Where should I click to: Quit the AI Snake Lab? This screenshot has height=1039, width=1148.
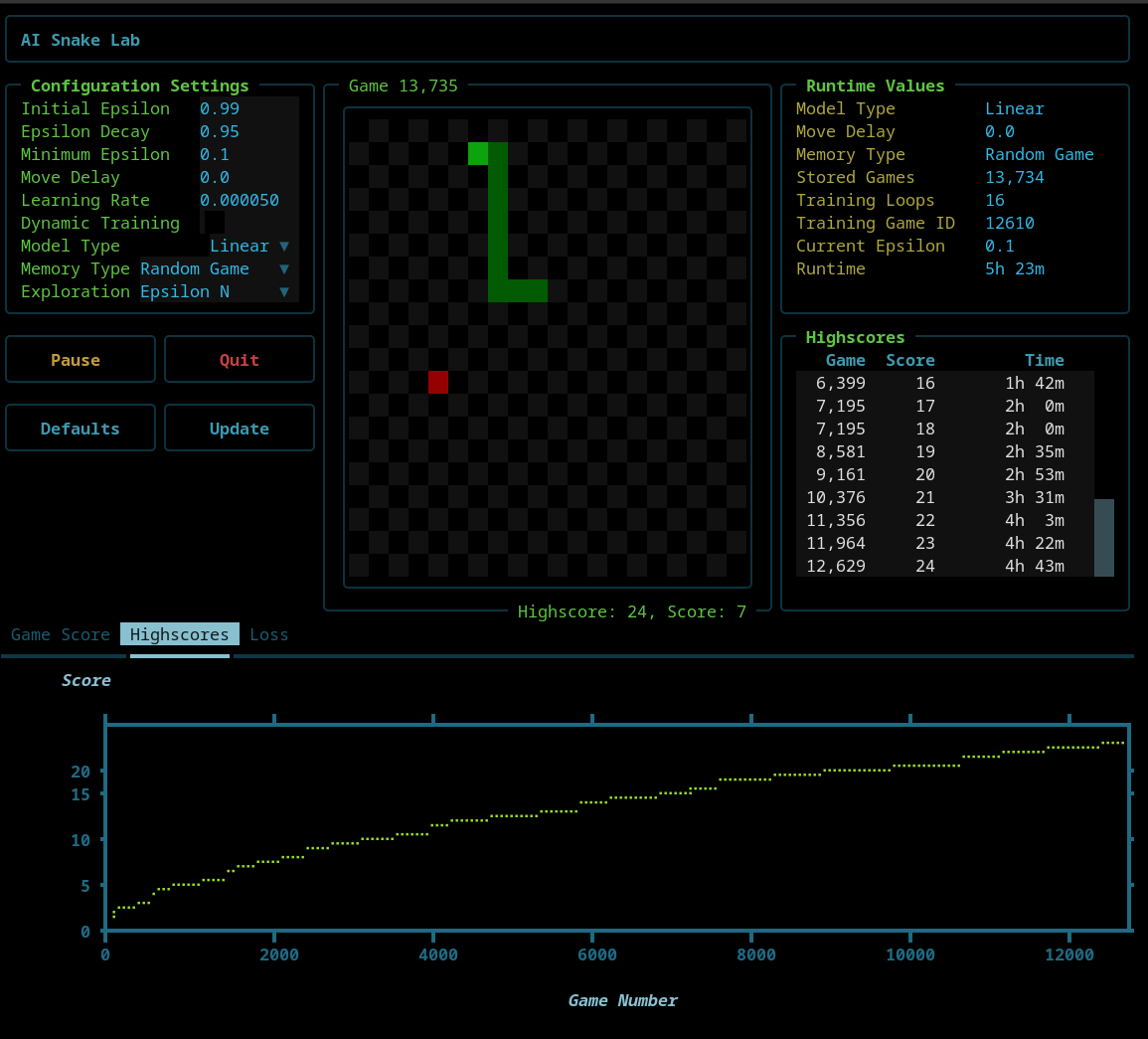[239, 360]
